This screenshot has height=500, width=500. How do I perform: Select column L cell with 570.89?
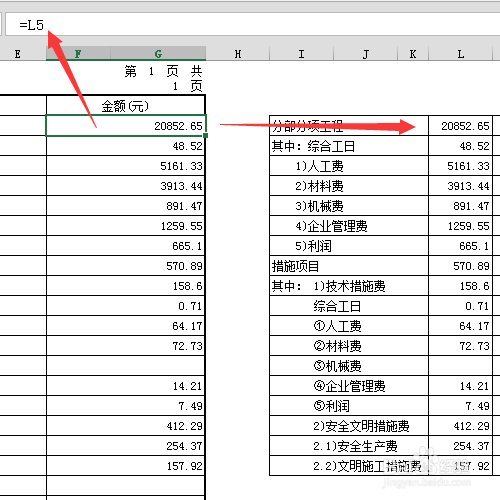460,266
